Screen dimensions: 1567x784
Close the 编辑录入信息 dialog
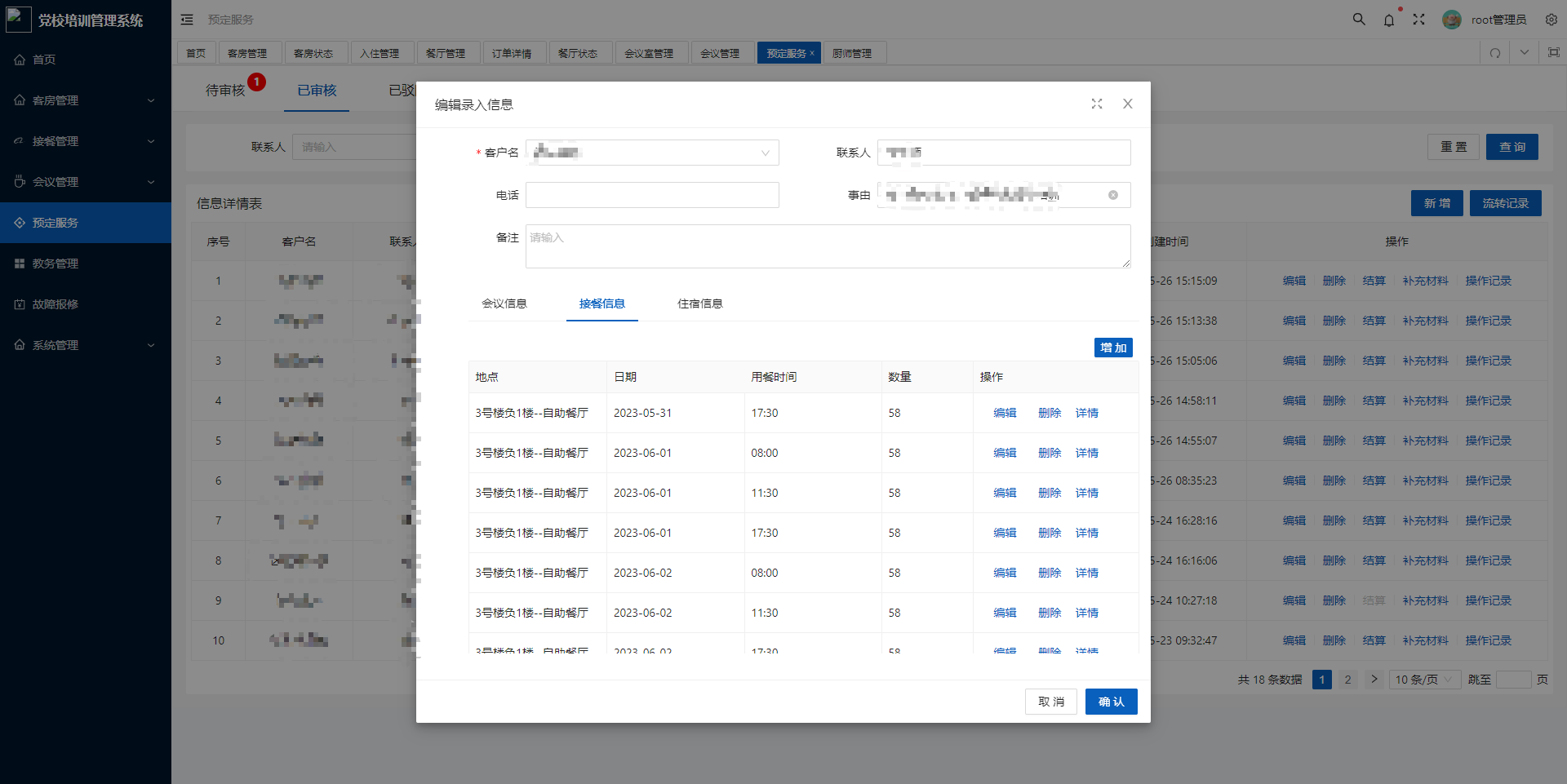point(1128,104)
